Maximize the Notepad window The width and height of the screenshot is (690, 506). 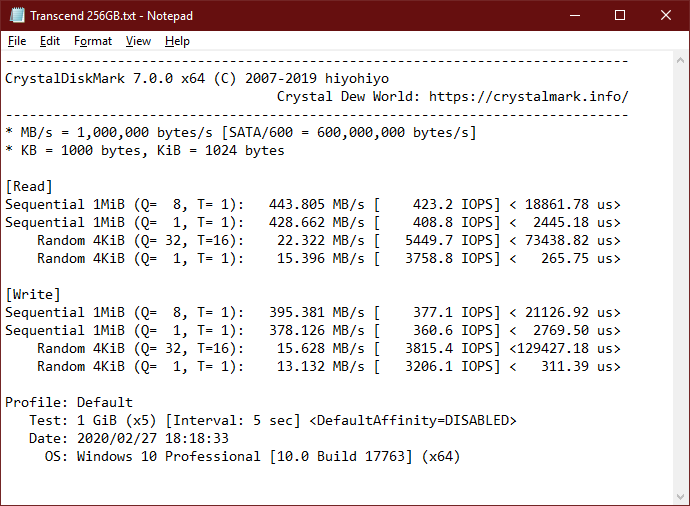[x=620, y=15]
